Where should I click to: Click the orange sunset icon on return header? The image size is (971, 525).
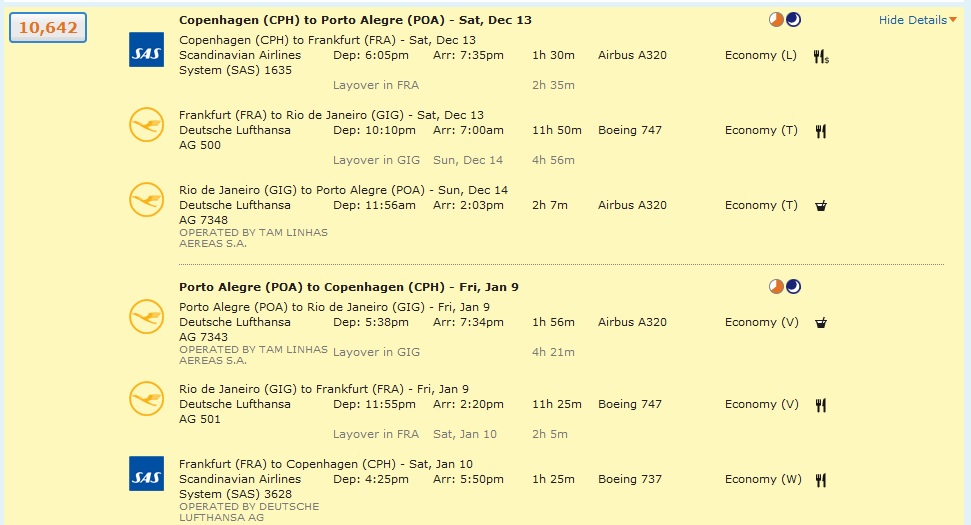(776, 287)
